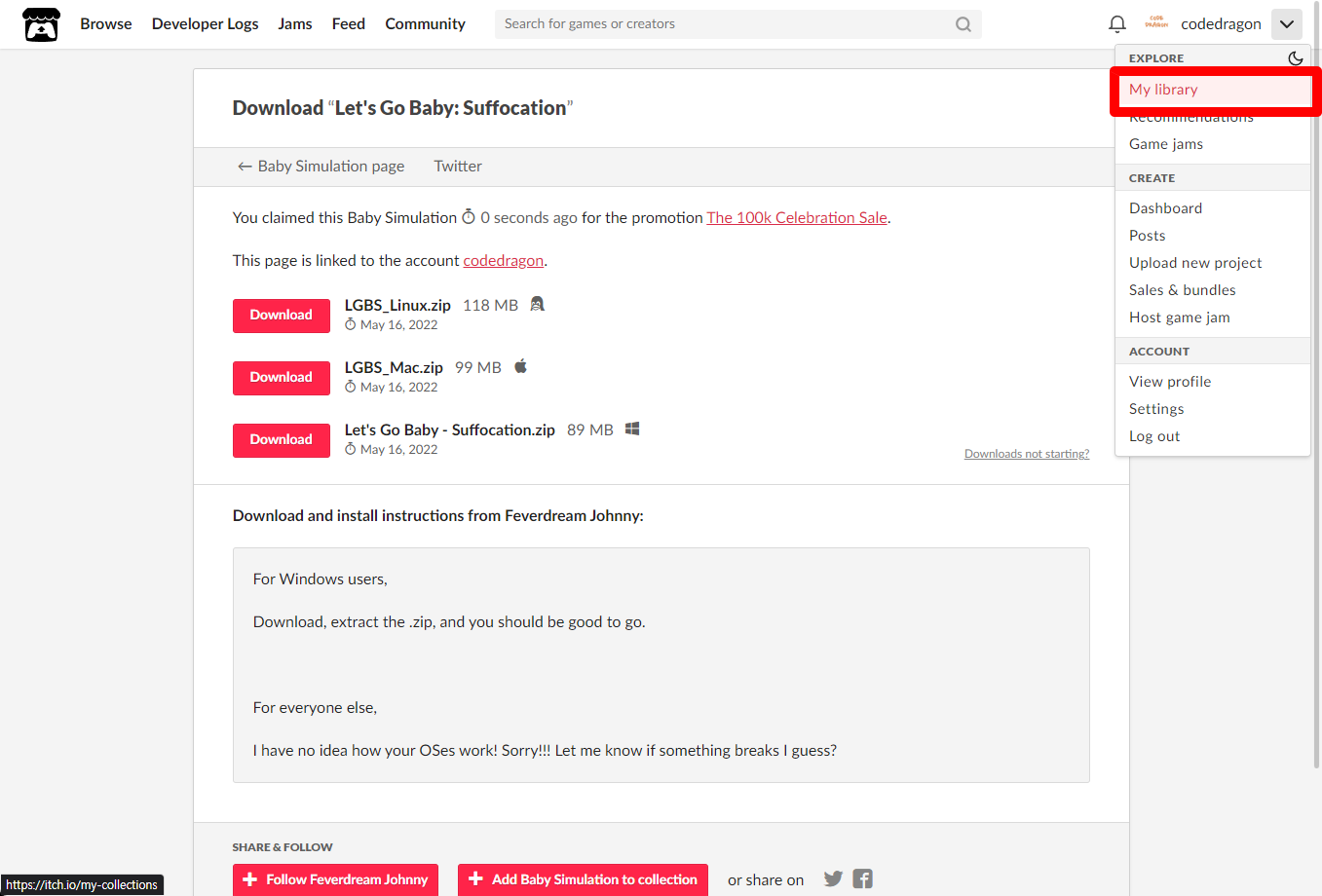Open the Feed page

349,24
